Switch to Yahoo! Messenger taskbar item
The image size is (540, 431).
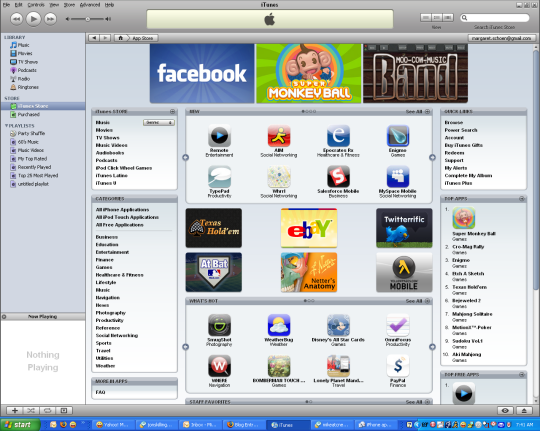pyautogui.click(x=113, y=425)
